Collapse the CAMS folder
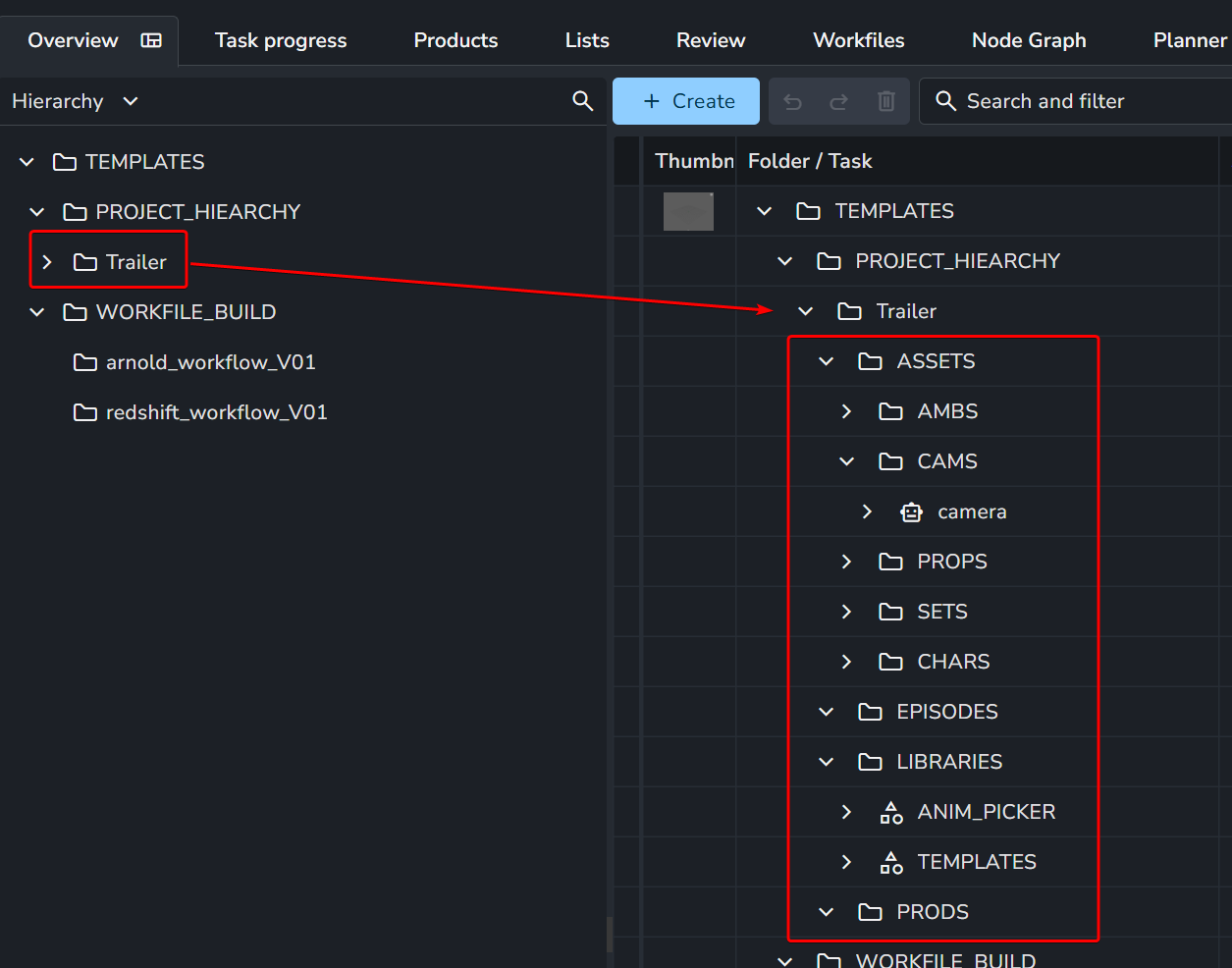The height and width of the screenshot is (968, 1232). 846,461
